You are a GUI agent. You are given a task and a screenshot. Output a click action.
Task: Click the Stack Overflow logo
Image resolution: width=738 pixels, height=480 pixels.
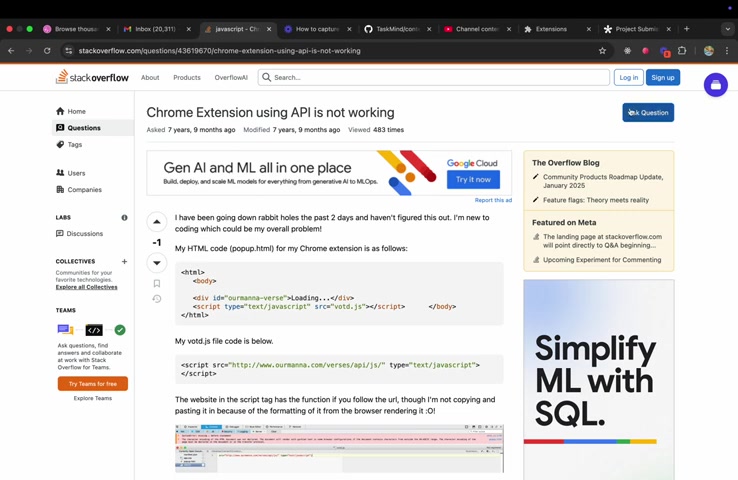coord(92,77)
